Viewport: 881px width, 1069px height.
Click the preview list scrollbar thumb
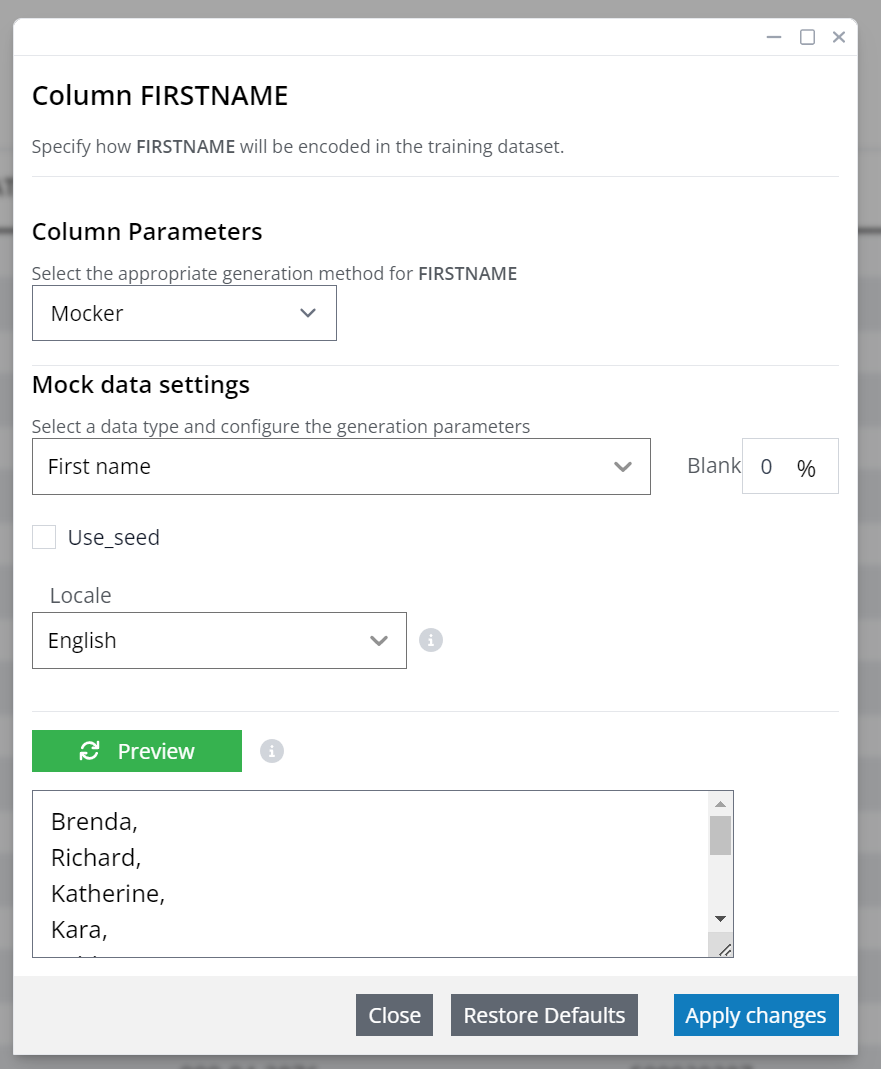[x=720, y=835]
